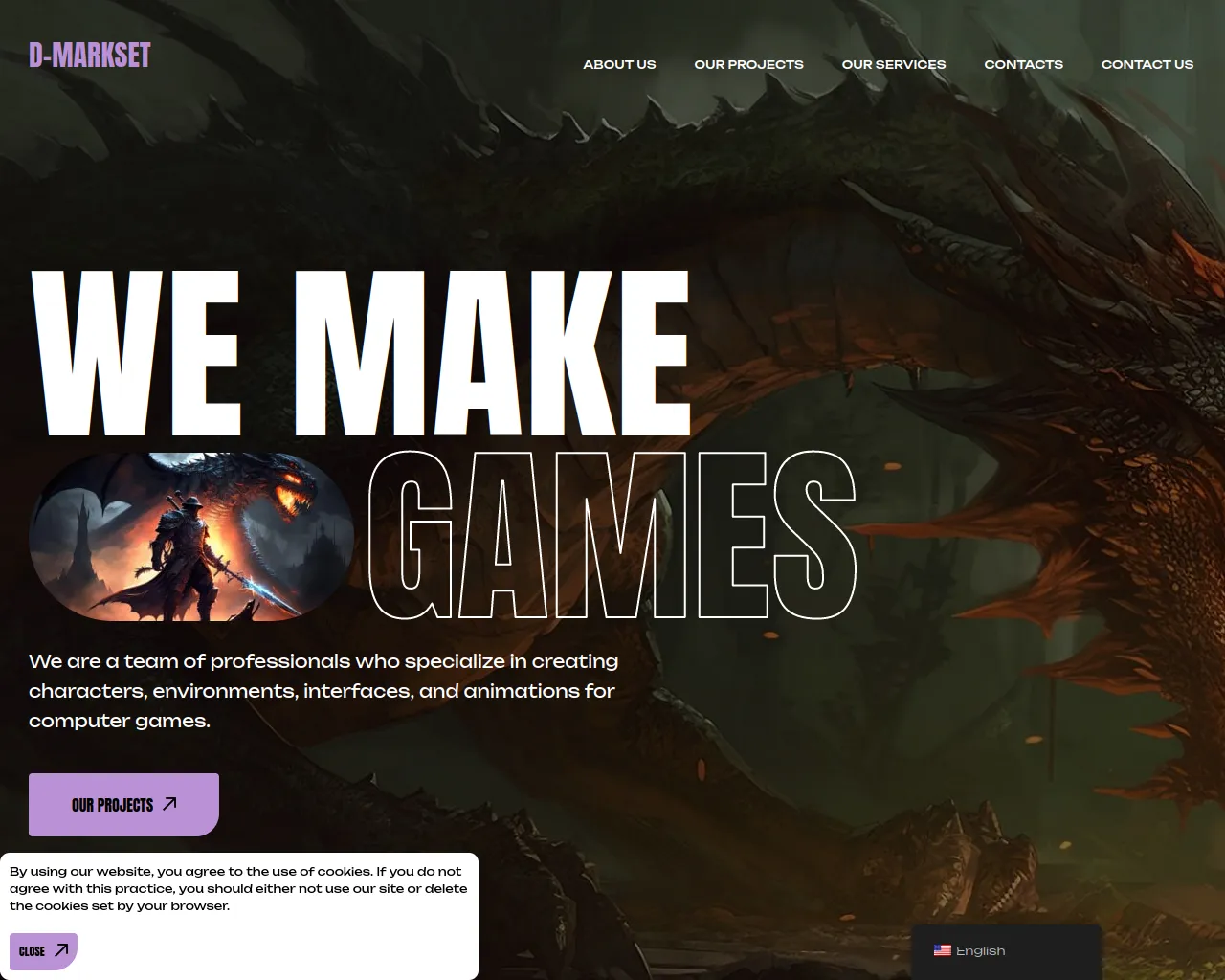Screen dimensions: 1225x980
Task: Close the cookie notice
Action: 43,951
